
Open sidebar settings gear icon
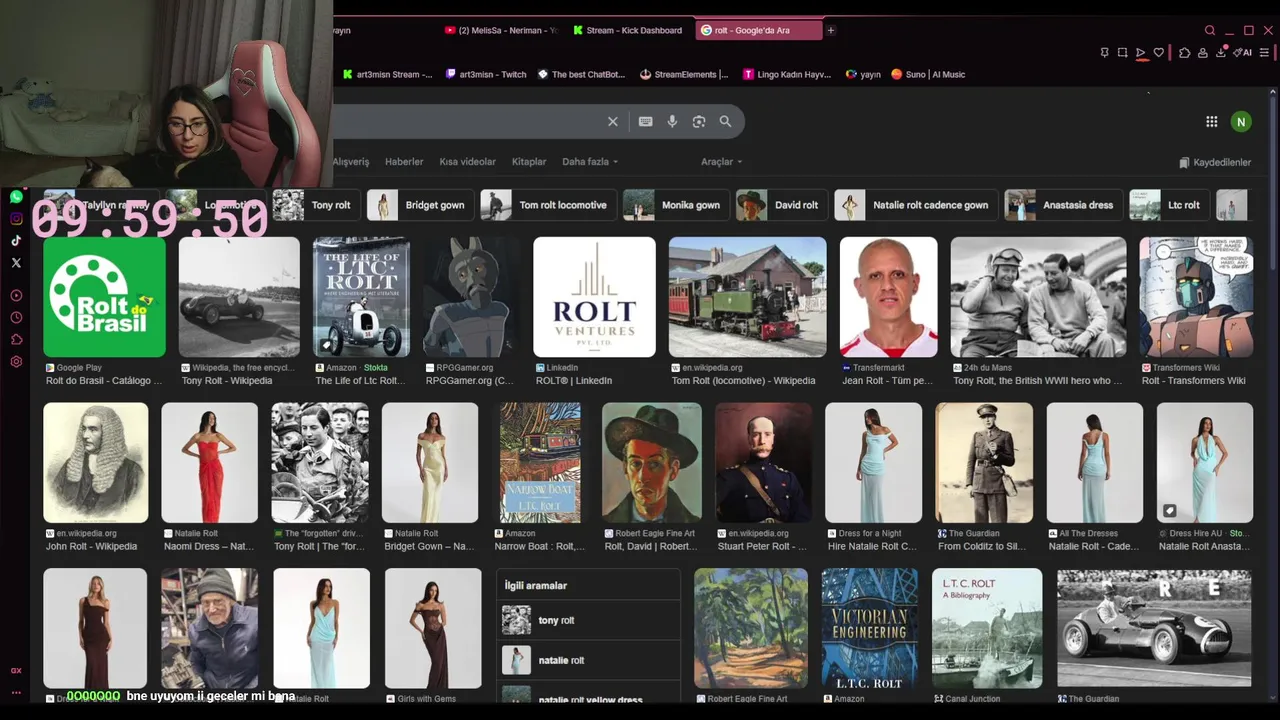16,361
